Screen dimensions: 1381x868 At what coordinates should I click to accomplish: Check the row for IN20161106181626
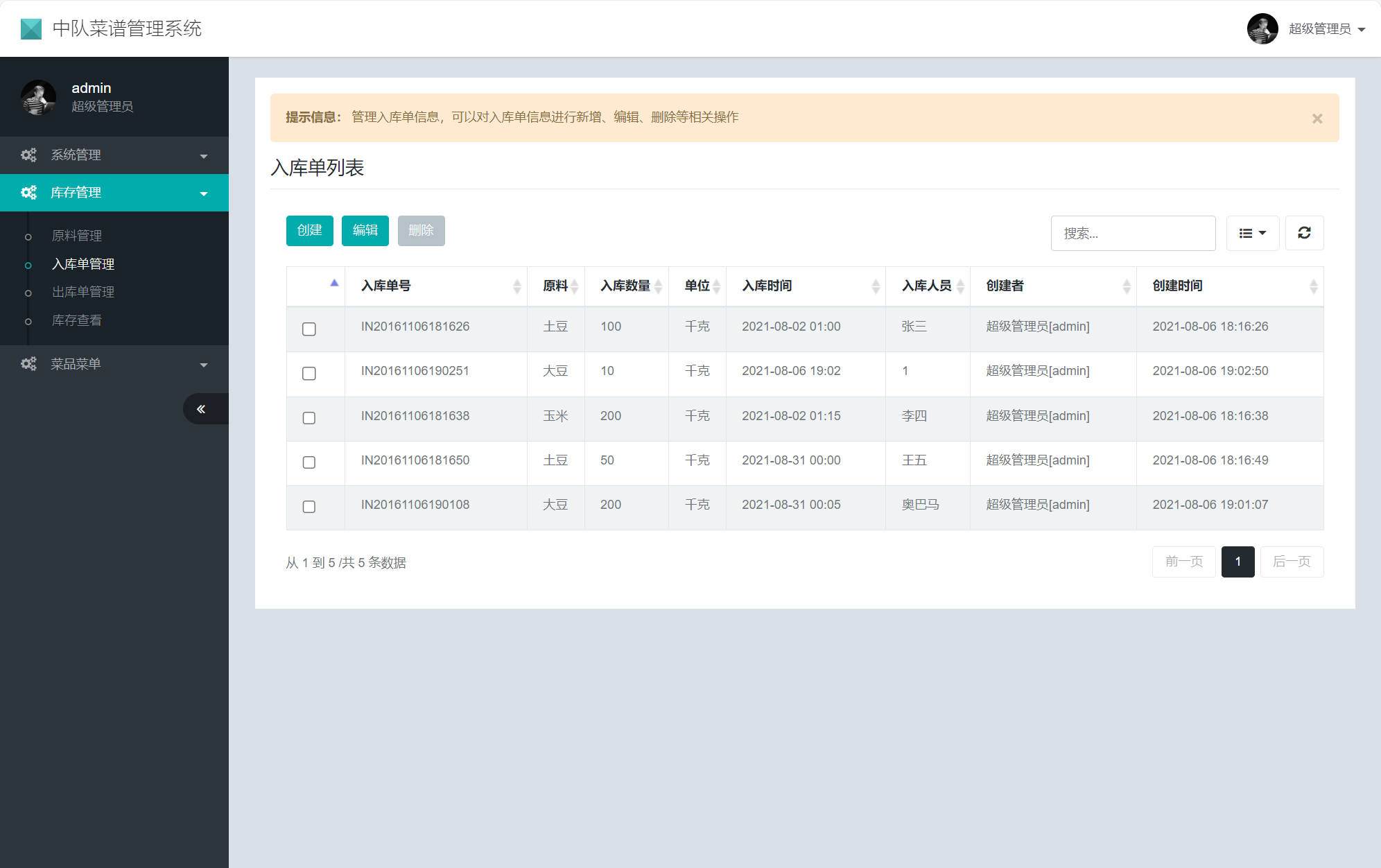(309, 329)
